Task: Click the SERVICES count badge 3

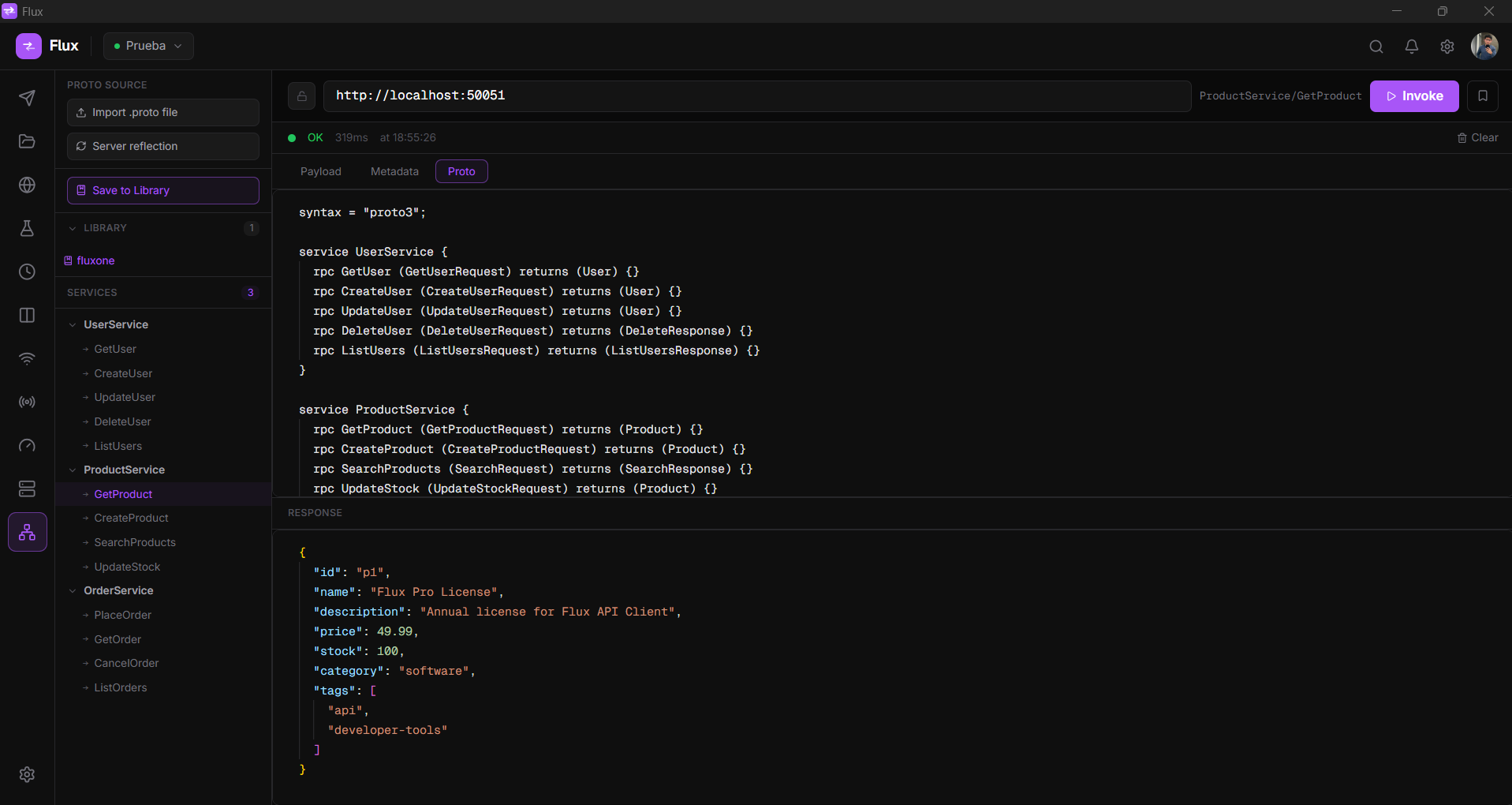Action: tap(251, 293)
